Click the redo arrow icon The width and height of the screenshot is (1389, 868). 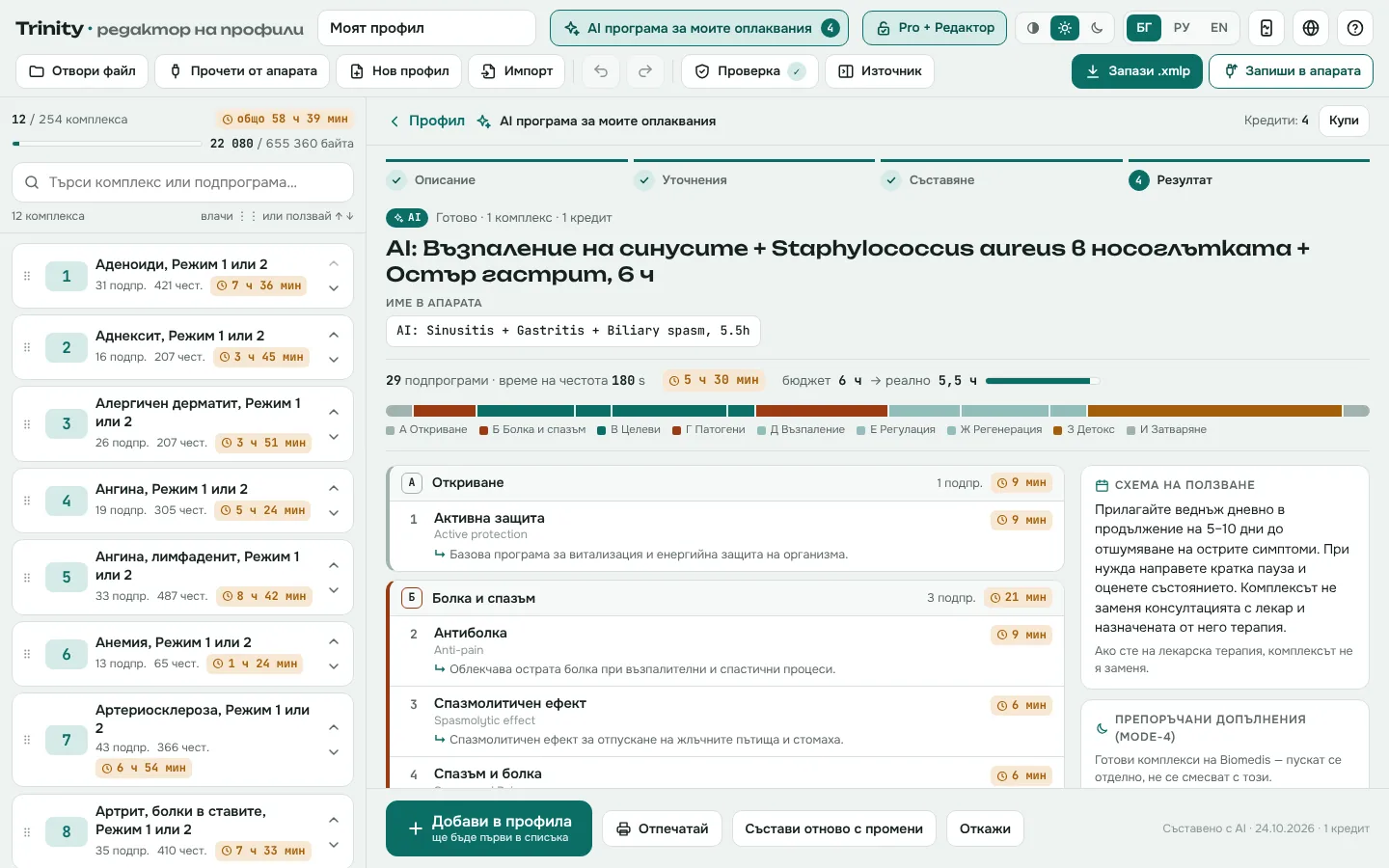pos(645,71)
